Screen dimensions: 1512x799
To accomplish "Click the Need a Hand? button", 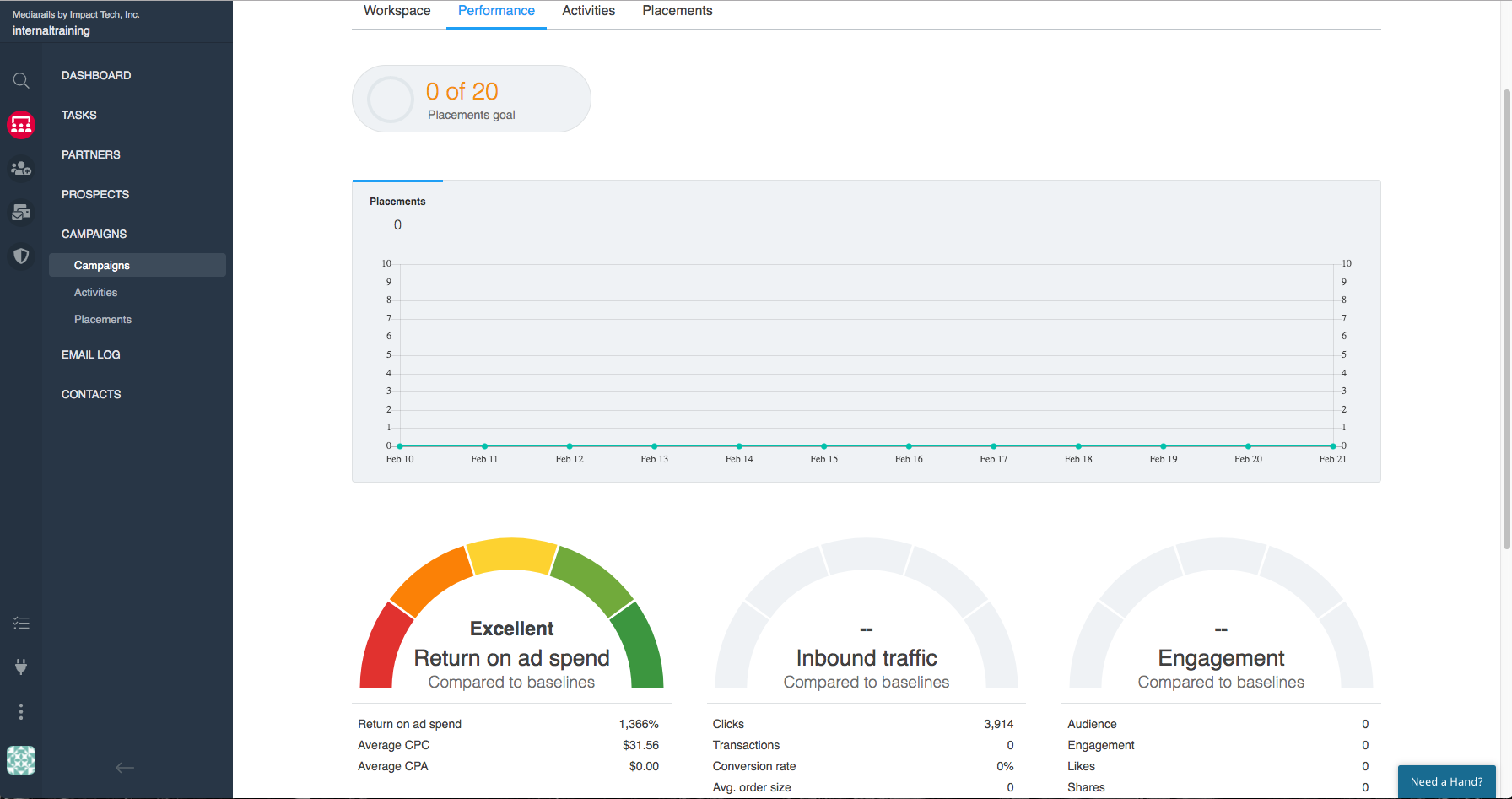I will tap(1446, 781).
